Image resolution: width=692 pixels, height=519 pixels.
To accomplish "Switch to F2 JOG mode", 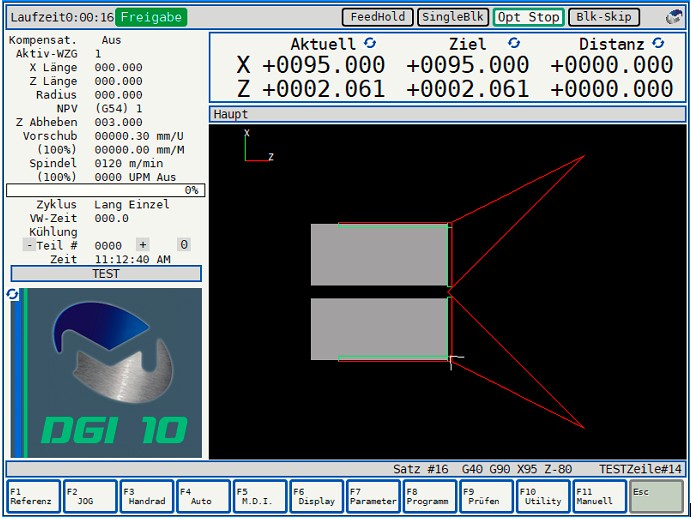I will [x=90, y=497].
